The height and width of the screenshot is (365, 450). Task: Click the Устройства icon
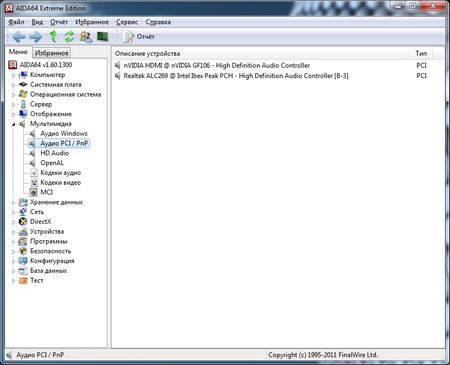pos(23,231)
